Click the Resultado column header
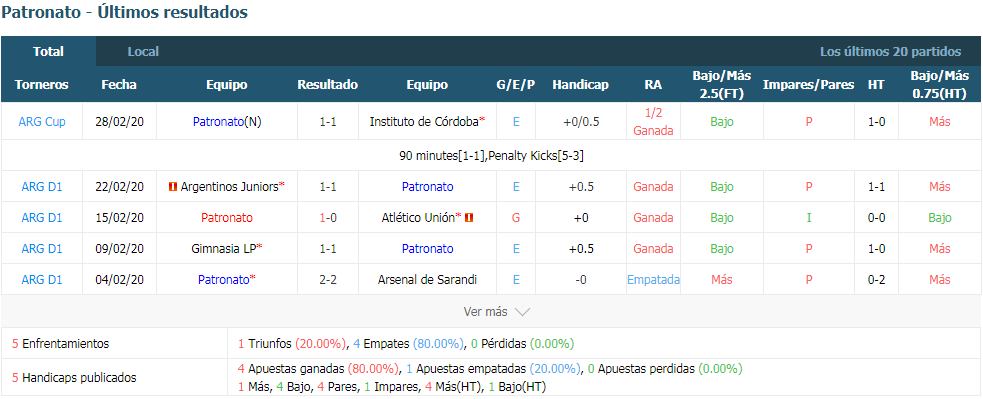 point(327,85)
